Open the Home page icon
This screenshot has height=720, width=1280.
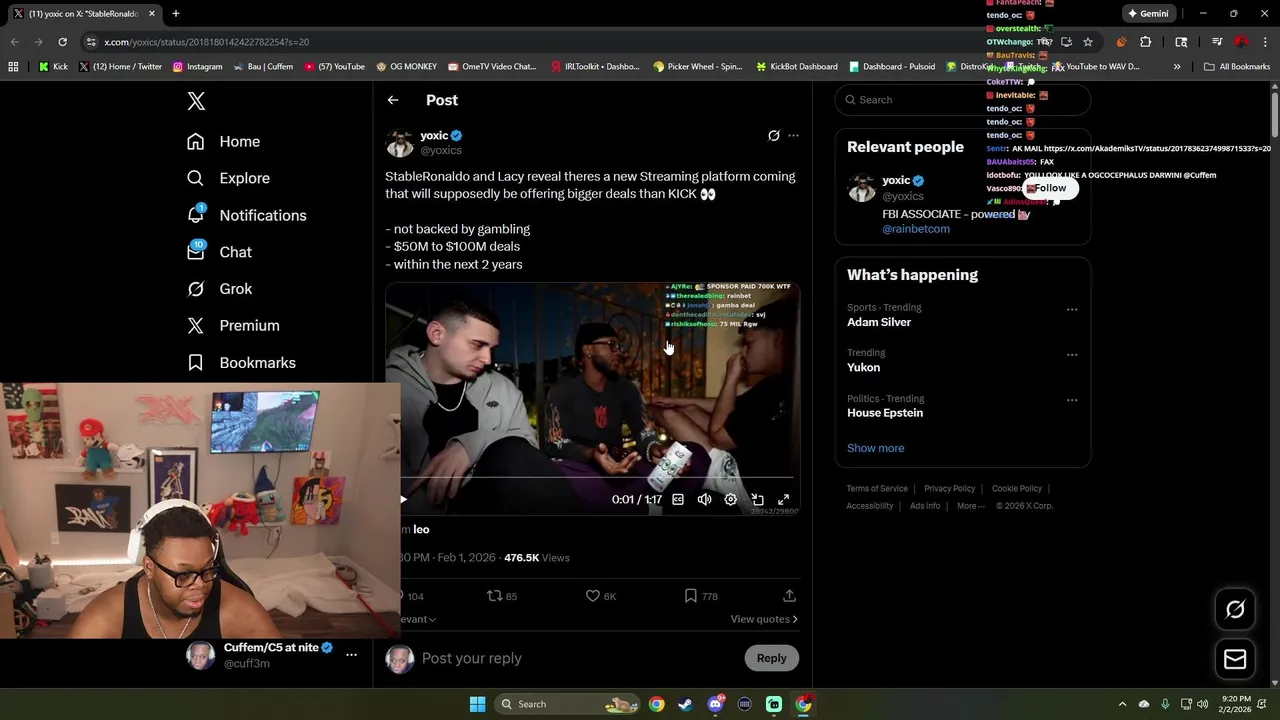[x=196, y=142]
